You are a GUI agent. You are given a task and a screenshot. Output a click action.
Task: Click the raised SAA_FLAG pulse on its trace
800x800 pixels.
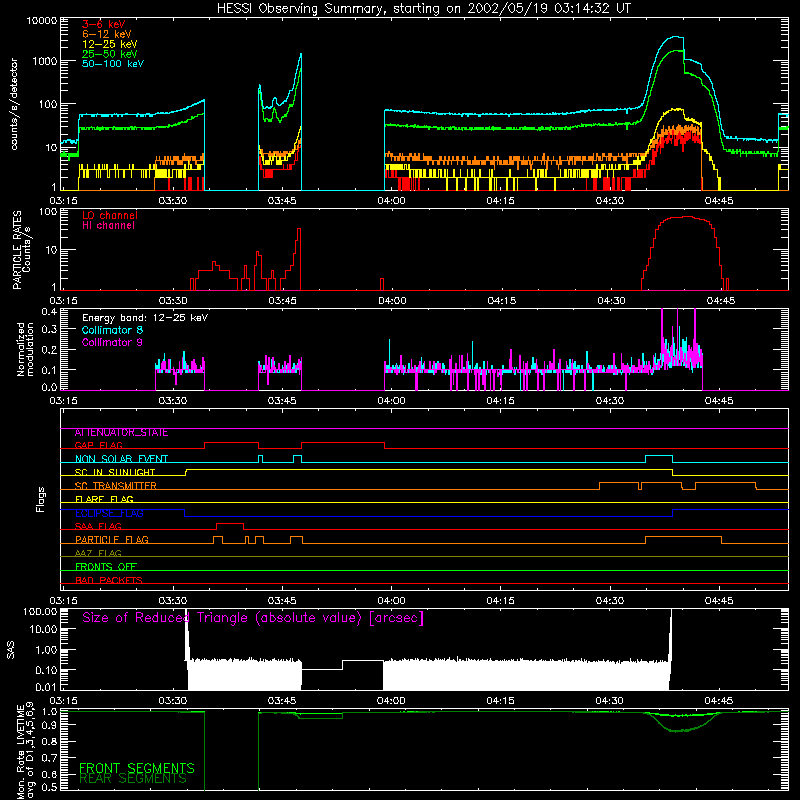point(230,524)
